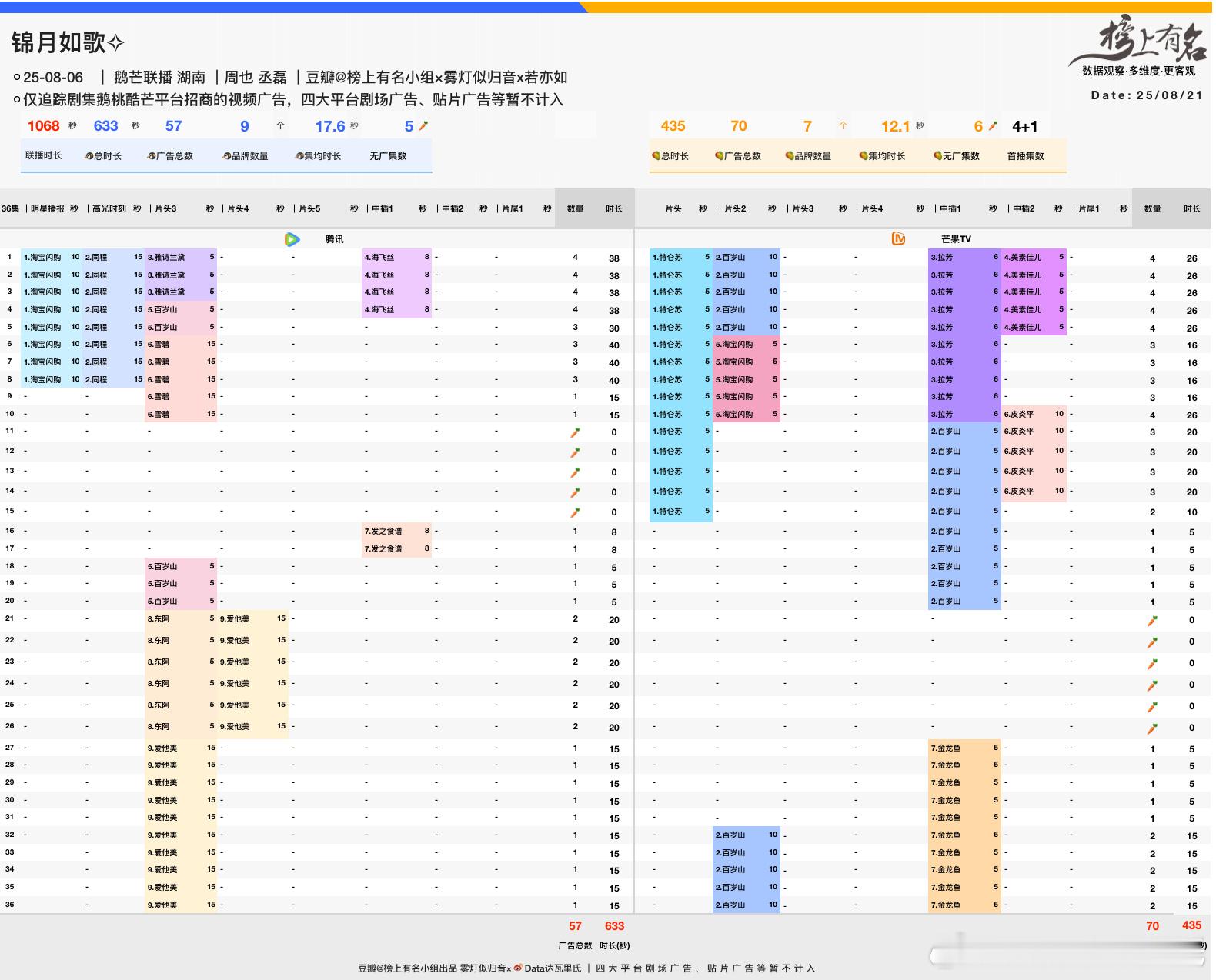Click up arrow beside orange number 7

coord(844,125)
